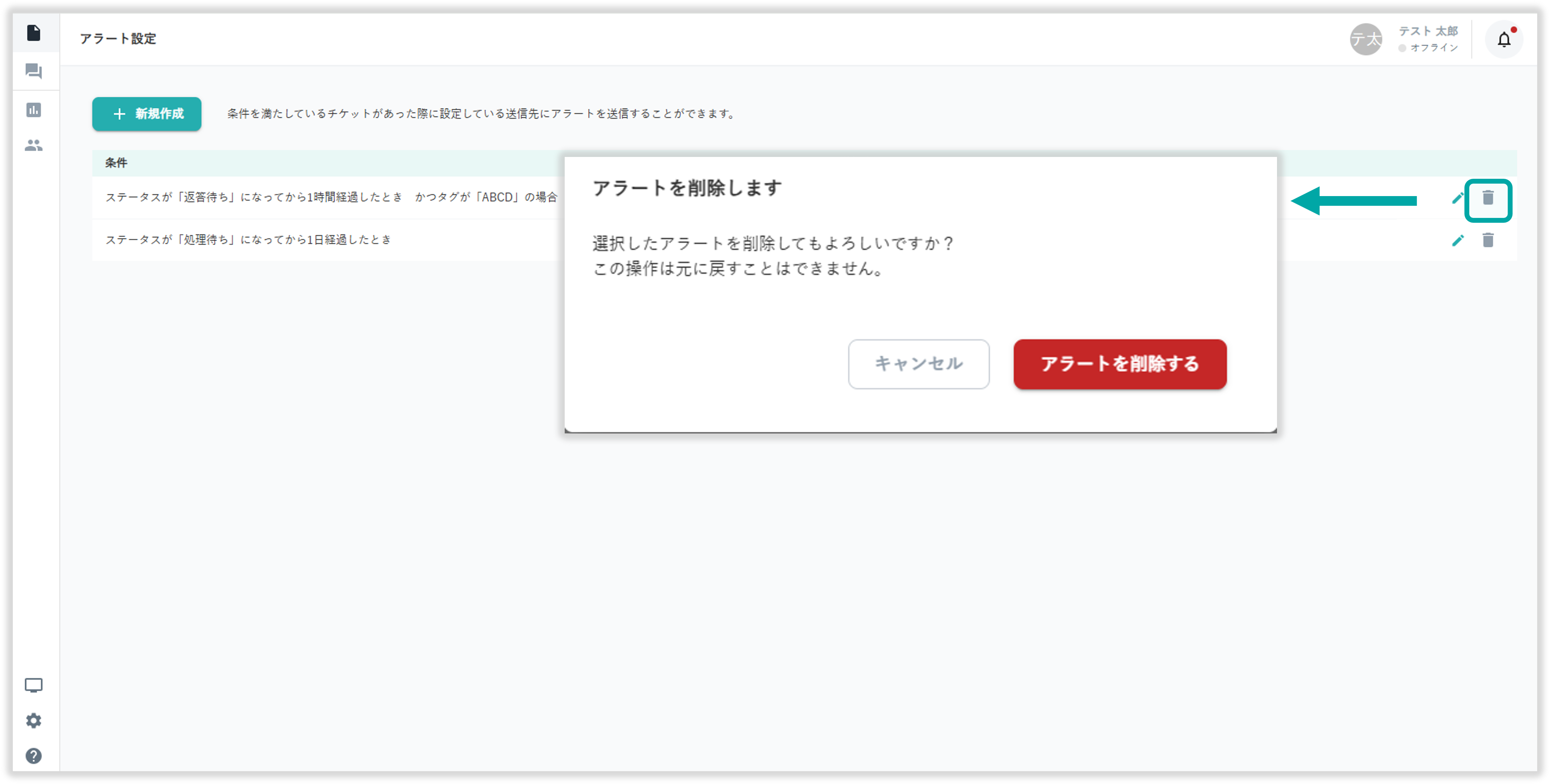The width and height of the screenshot is (1550, 784).
Task: Click trash icon for the first alert
Action: 1488,198
